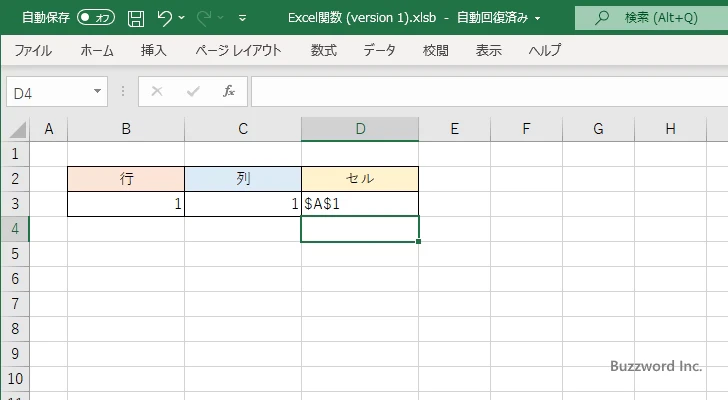Select row 8 header

(x=15, y=329)
